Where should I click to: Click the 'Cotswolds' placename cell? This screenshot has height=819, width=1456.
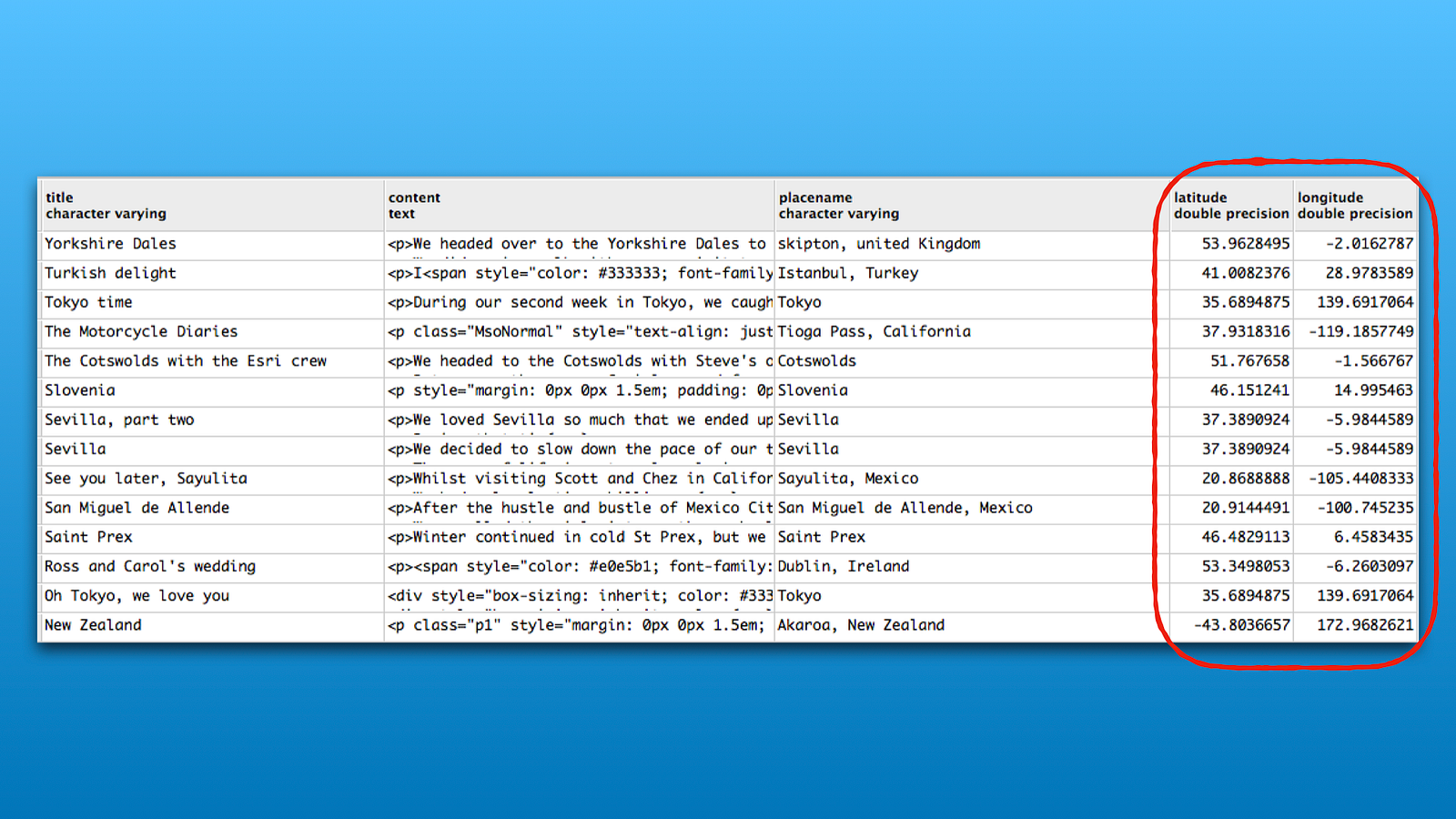click(972, 361)
